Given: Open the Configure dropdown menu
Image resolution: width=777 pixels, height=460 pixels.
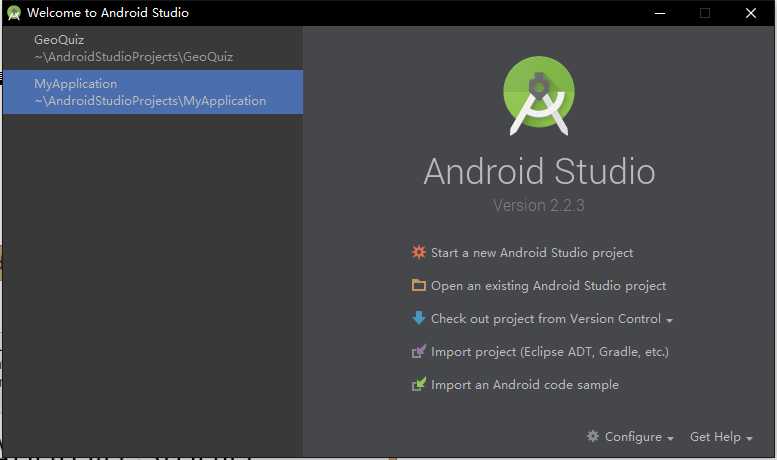Looking at the screenshot, I should (639, 437).
